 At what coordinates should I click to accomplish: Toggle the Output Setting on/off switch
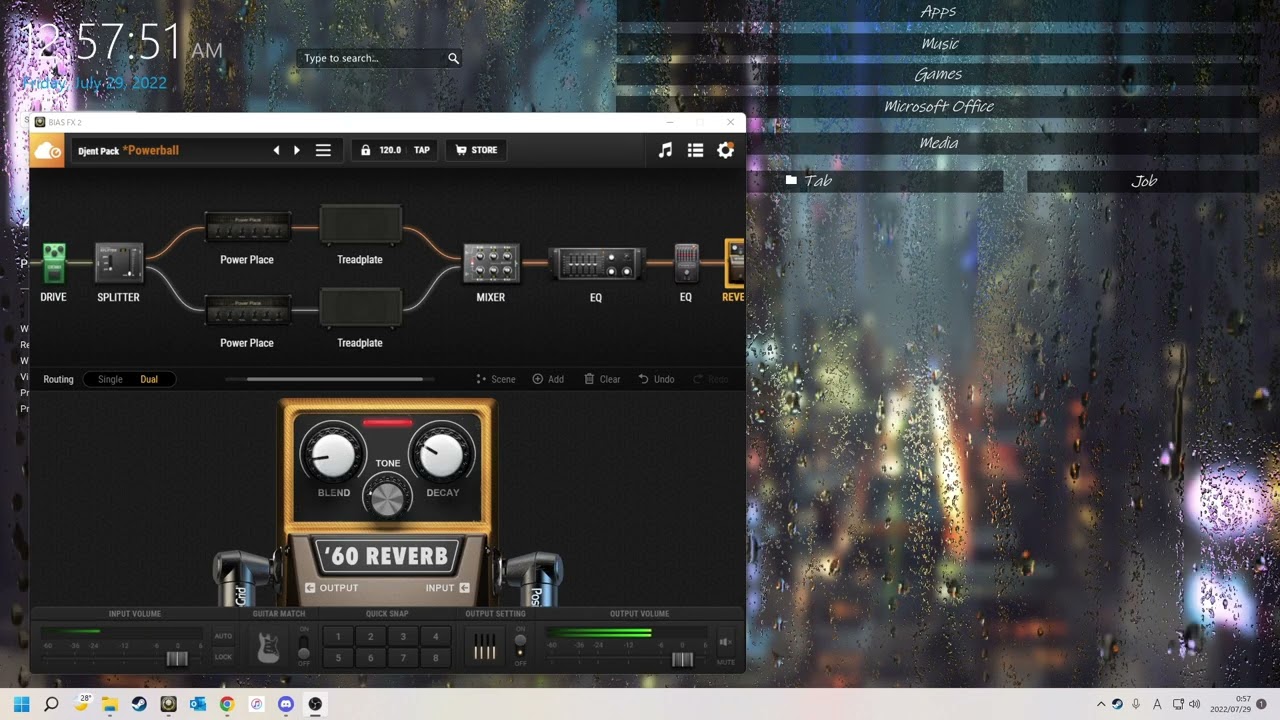pyautogui.click(x=519, y=646)
